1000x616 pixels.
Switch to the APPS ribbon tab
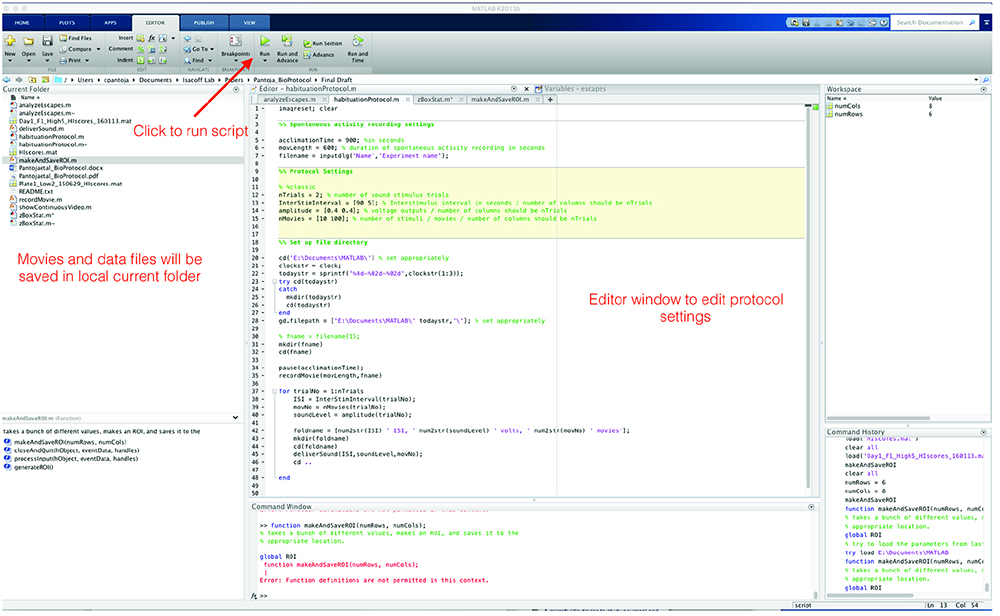coord(110,23)
